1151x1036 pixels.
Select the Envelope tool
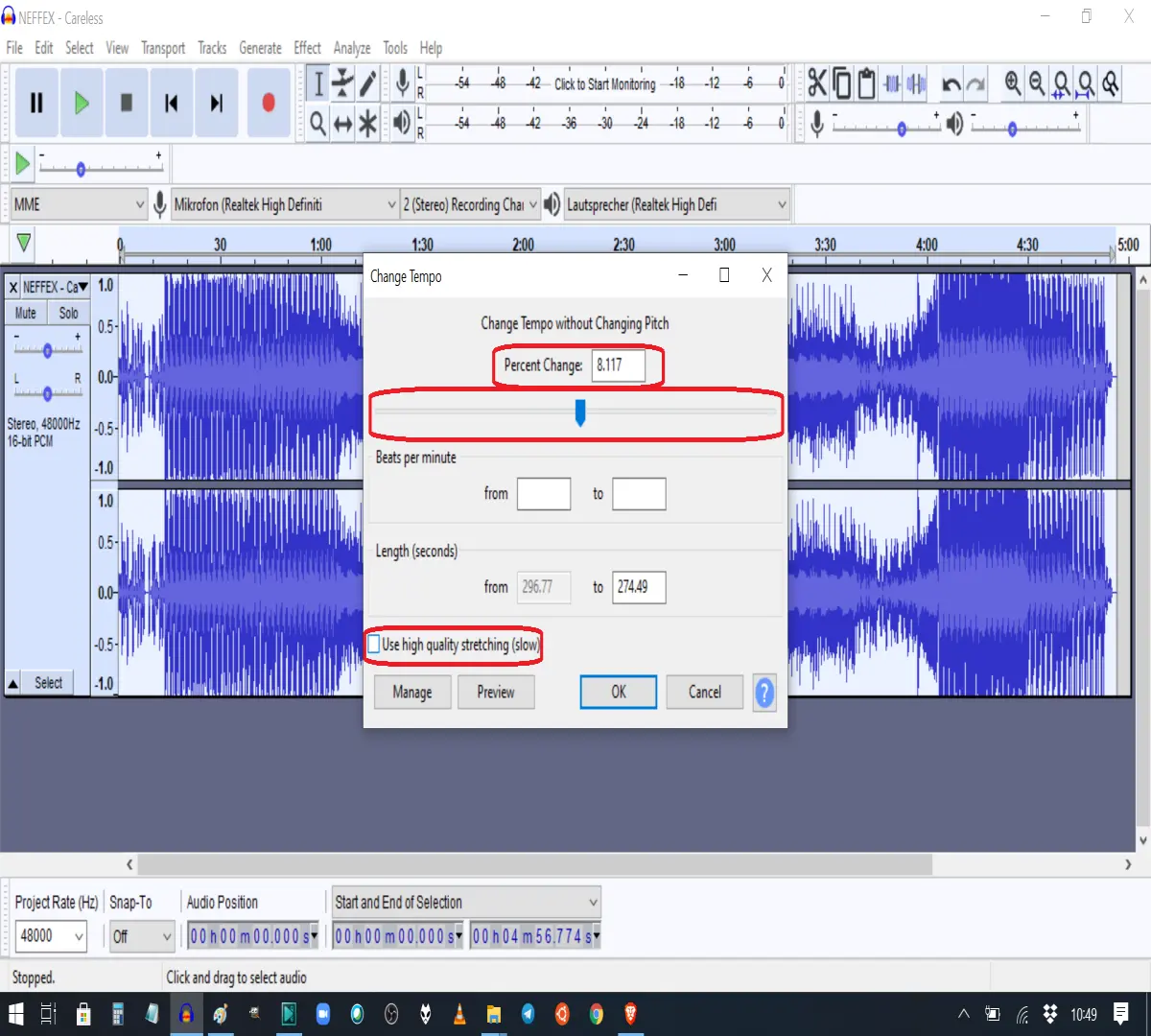pos(343,83)
